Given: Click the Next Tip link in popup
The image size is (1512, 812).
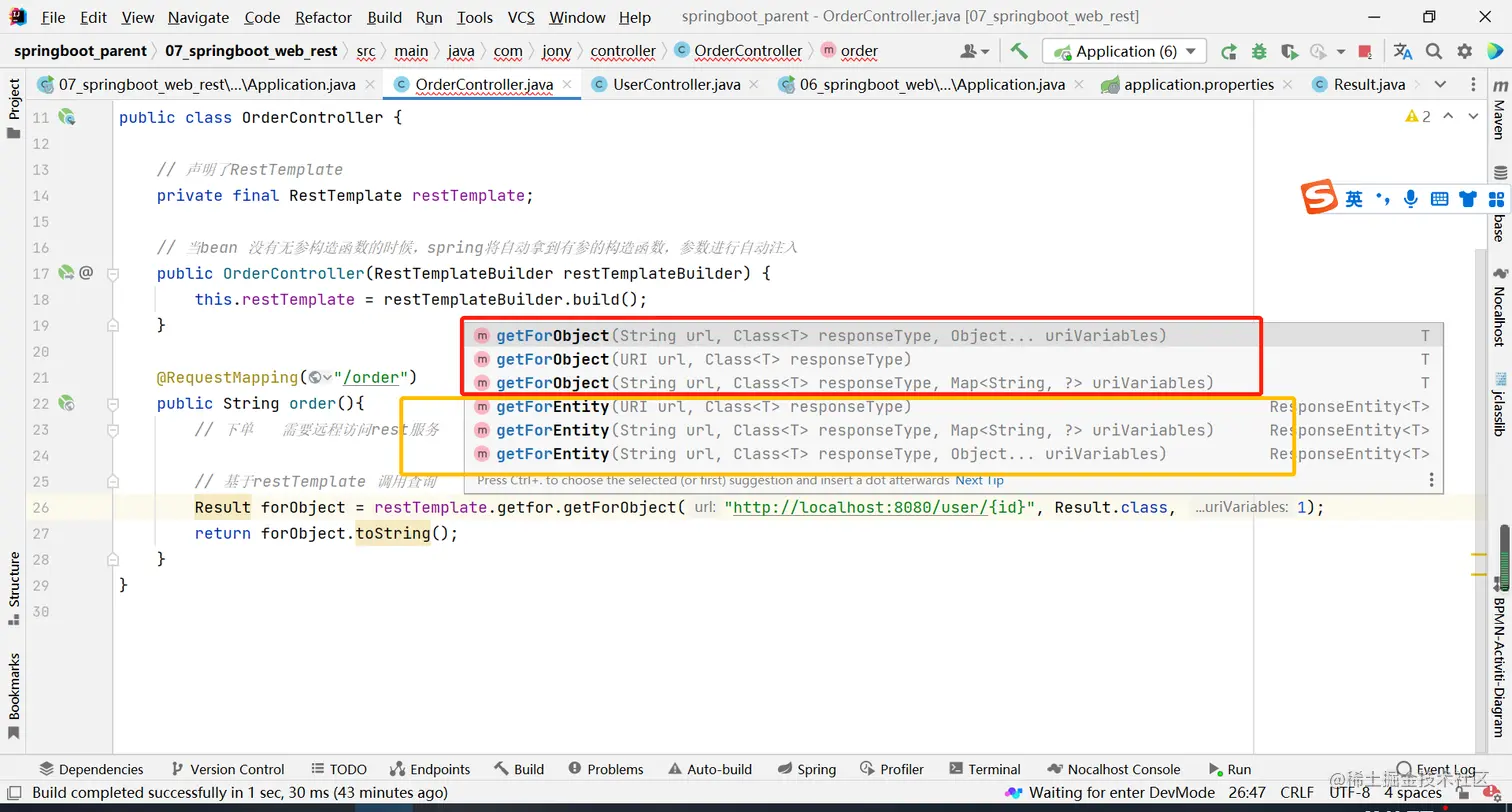Looking at the screenshot, I should point(979,480).
